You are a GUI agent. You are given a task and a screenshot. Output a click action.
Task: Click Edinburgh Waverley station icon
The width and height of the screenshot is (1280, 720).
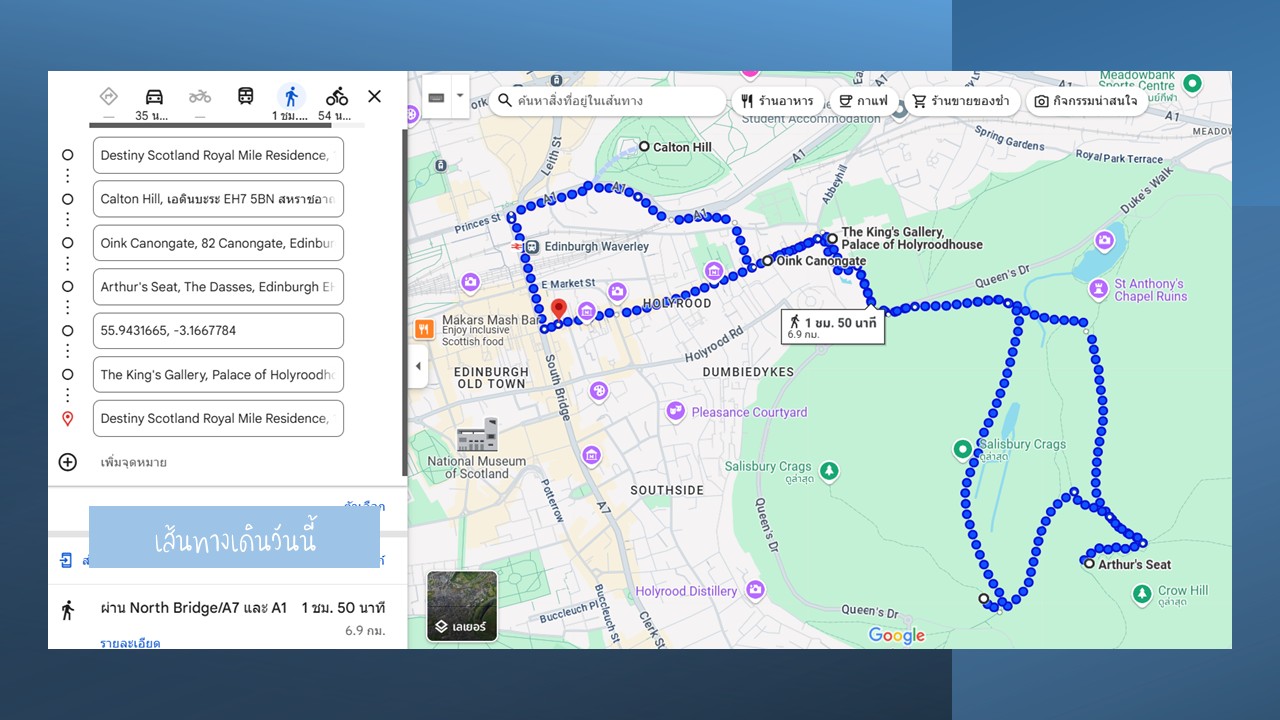click(x=530, y=246)
